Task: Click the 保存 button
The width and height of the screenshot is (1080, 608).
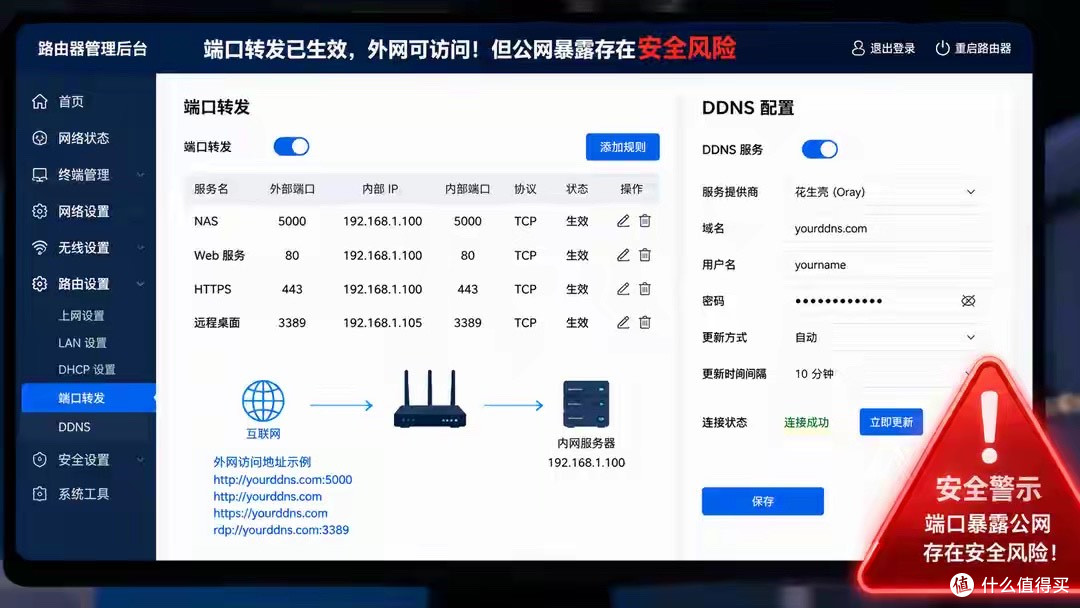Action: (762, 501)
